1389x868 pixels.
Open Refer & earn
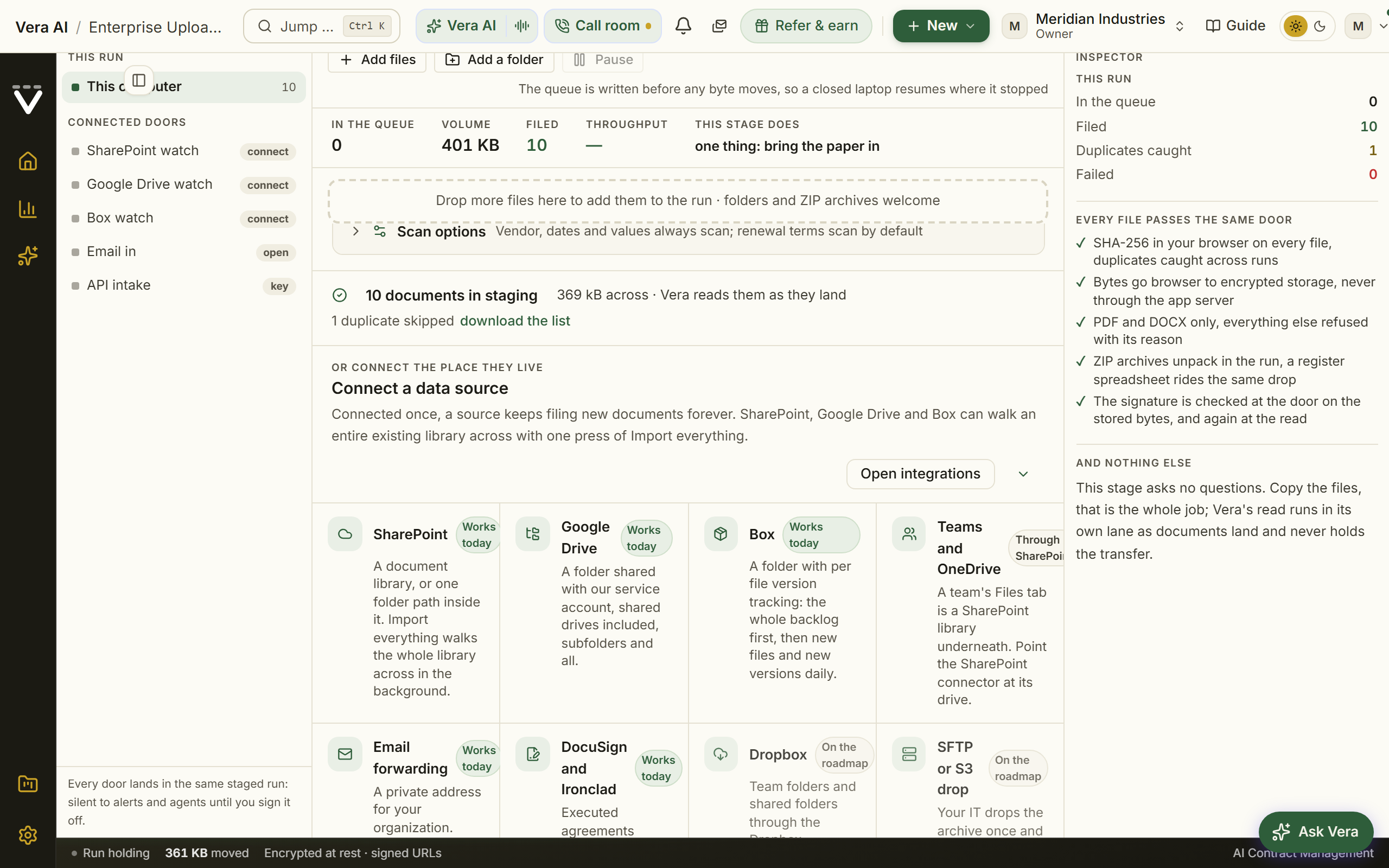(x=806, y=26)
